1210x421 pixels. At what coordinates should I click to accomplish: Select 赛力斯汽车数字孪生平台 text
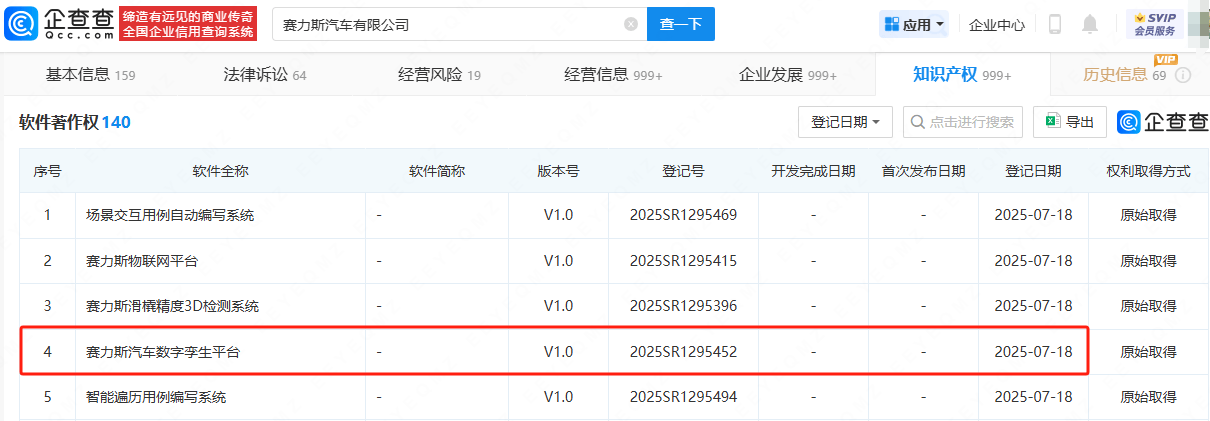pos(163,351)
